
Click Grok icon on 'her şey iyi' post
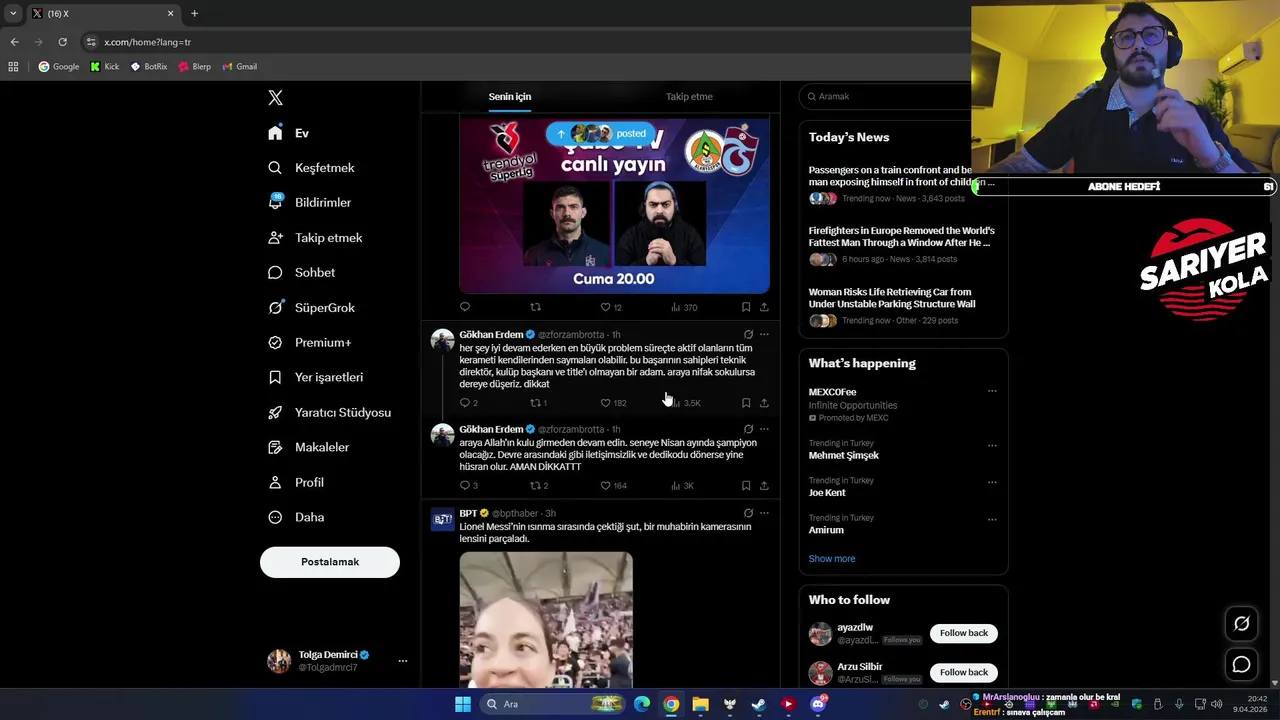(x=748, y=335)
